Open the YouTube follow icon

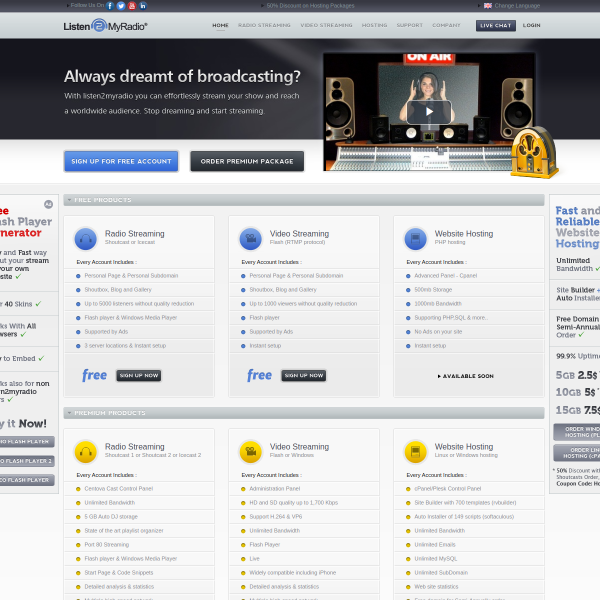[132, 6]
